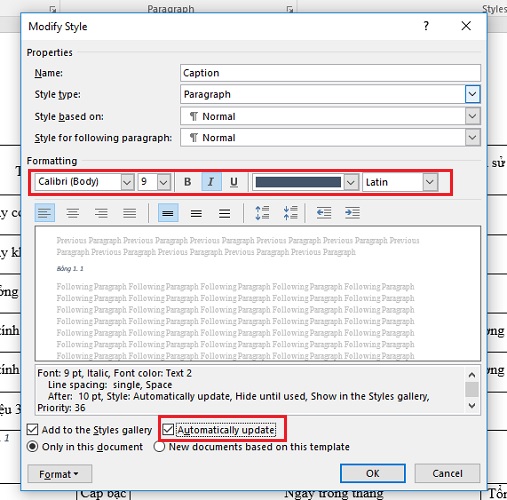Toggle Italic formatting button
507x500 pixels.
(211, 182)
